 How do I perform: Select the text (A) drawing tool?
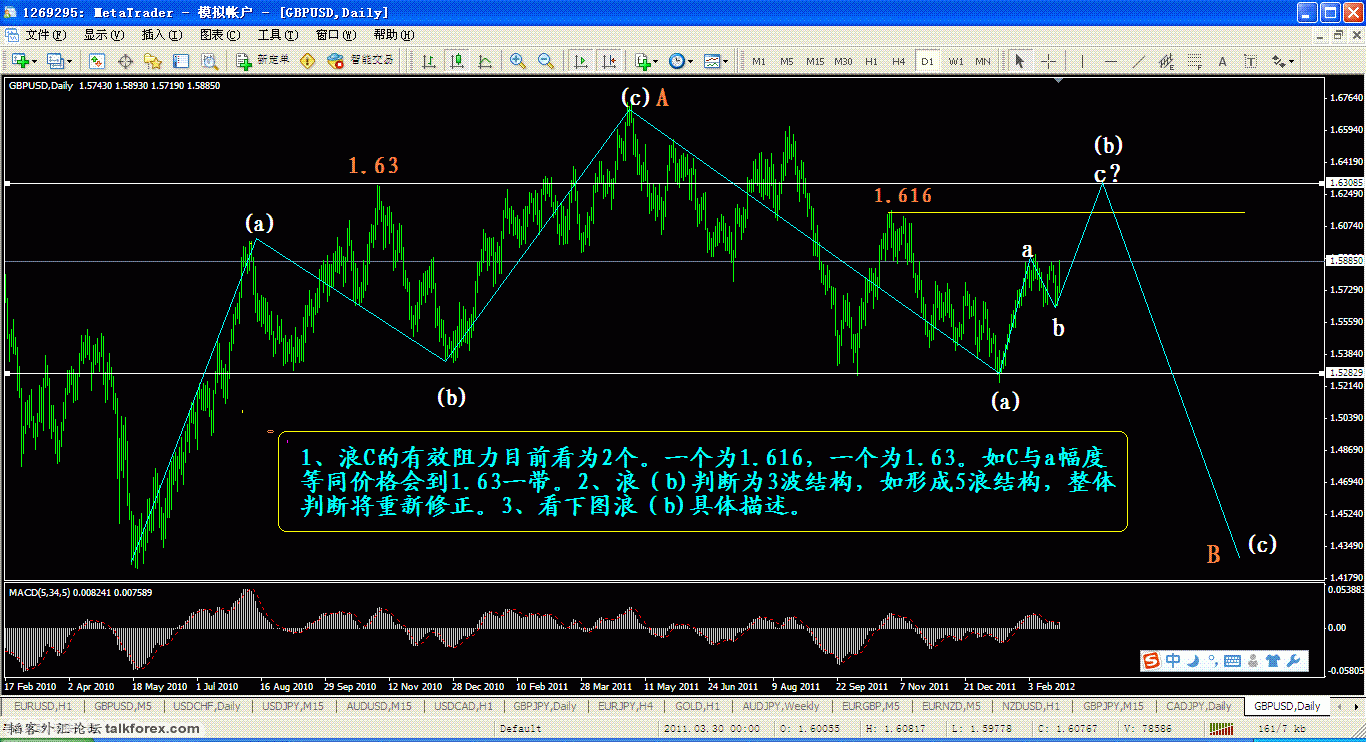(x=1222, y=61)
